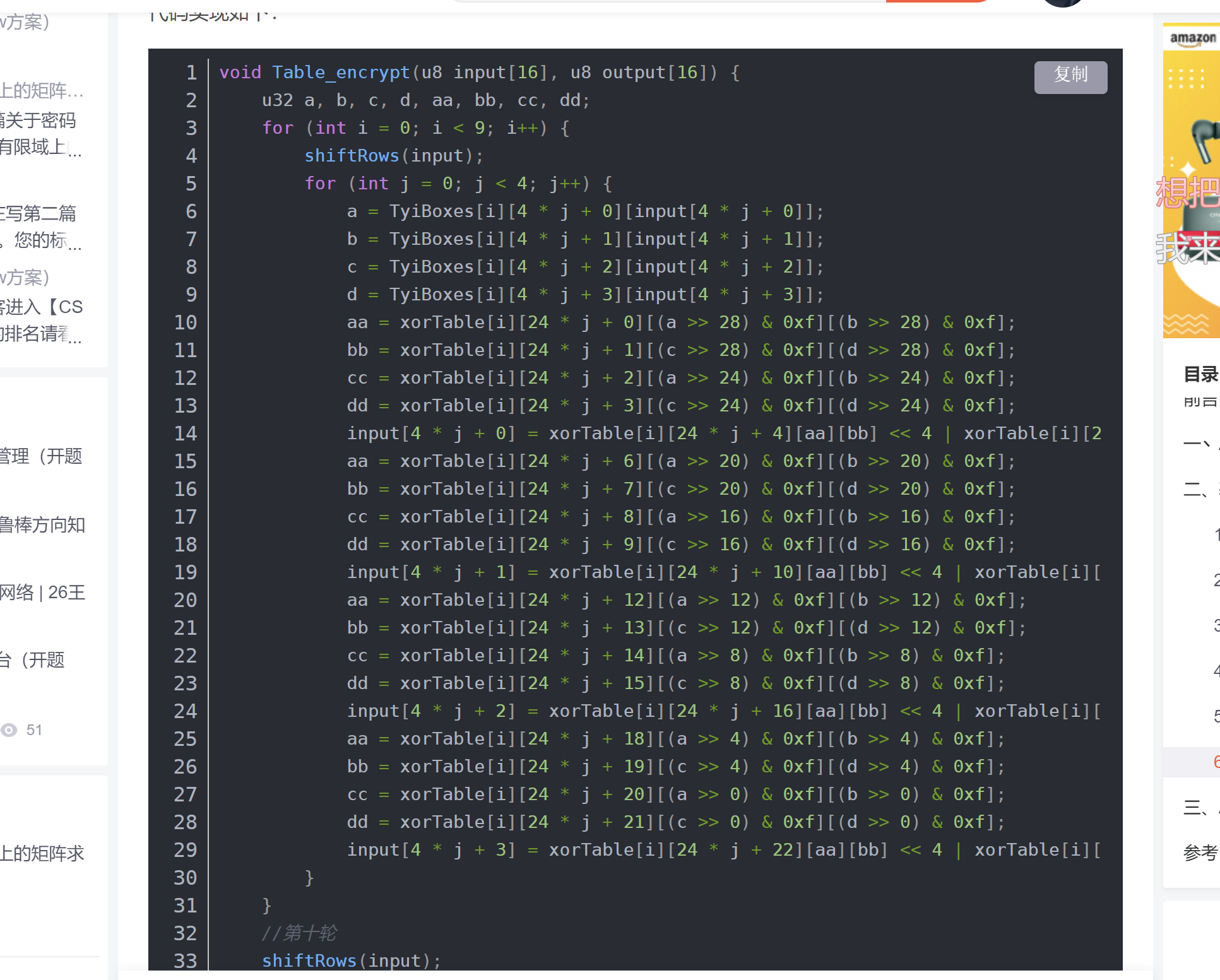Click the contents entry starting with '一、'
1220x980 pixels.
[1200, 444]
